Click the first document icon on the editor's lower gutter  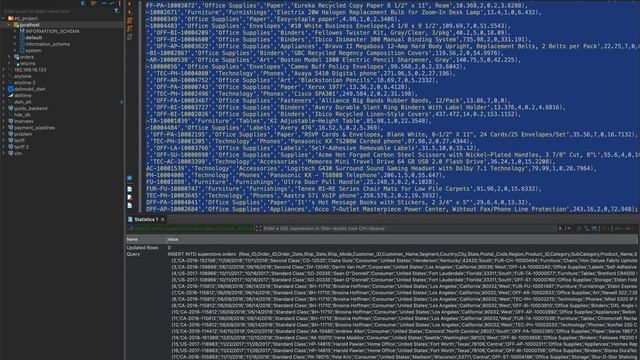click(x=130, y=189)
